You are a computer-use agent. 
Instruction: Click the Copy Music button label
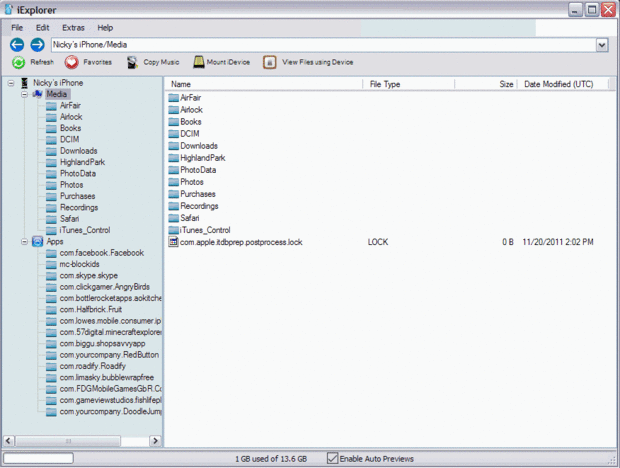tap(161, 62)
